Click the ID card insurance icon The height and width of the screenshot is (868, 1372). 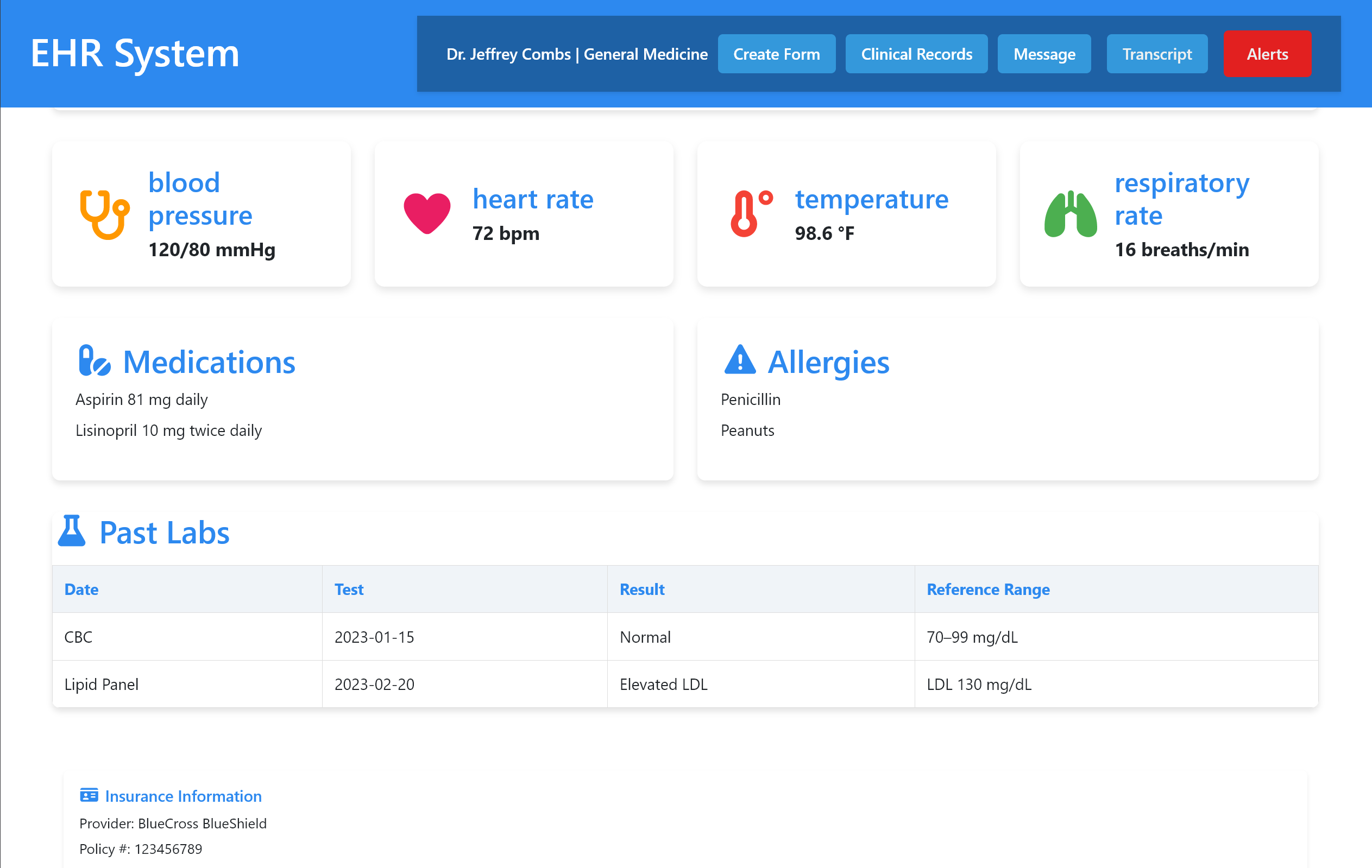89,795
